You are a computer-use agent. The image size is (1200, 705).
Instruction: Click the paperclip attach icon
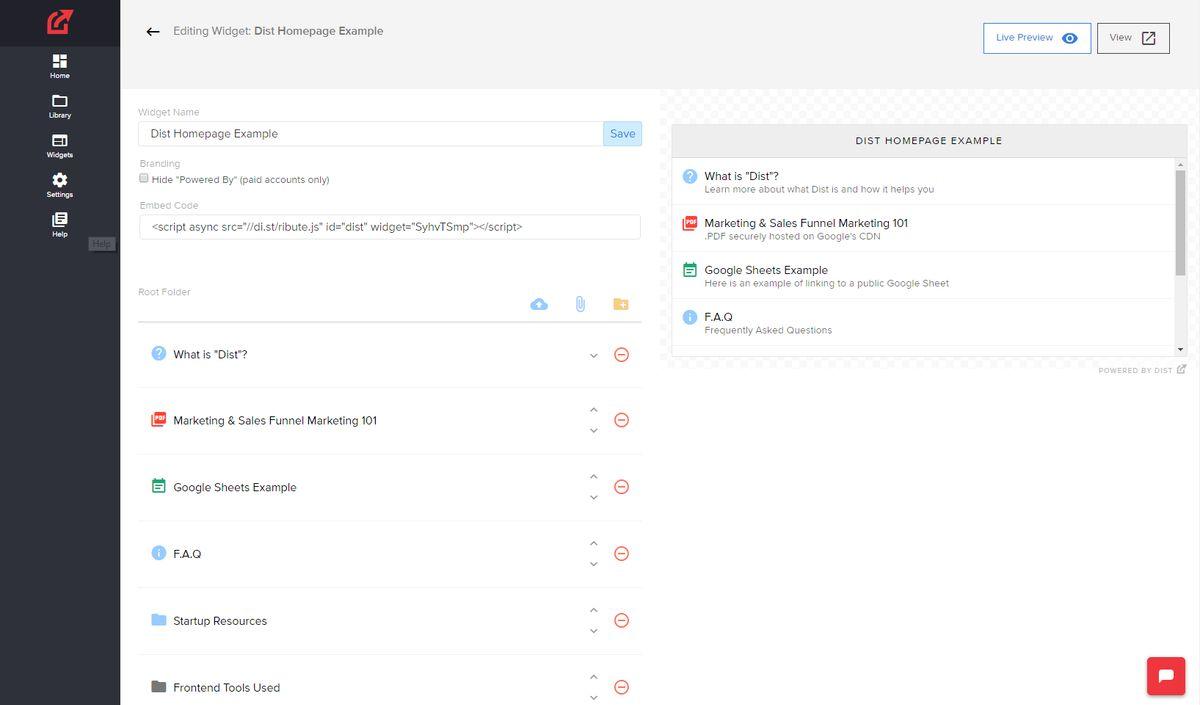pyautogui.click(x=580, y=304)
